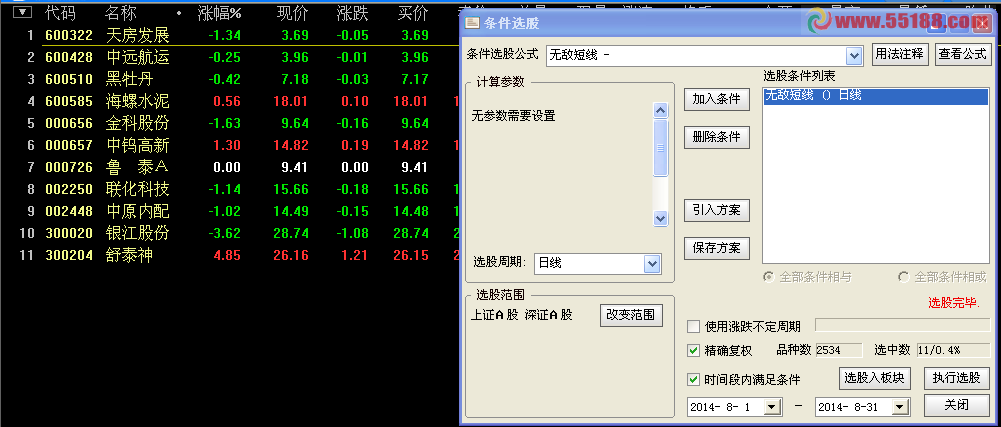Sort by the 涨幅% column header
The width and height of the screenshot is (1001, 427).
[220, 13]
